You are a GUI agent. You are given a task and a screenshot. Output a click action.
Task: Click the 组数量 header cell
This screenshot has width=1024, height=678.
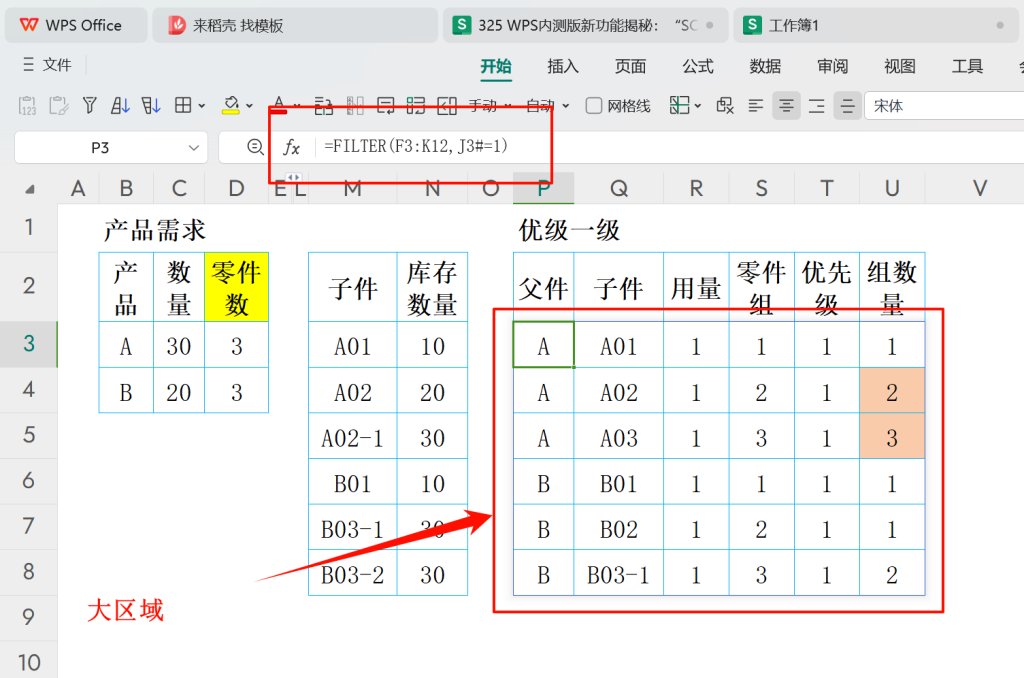click(x=892, y=287)
